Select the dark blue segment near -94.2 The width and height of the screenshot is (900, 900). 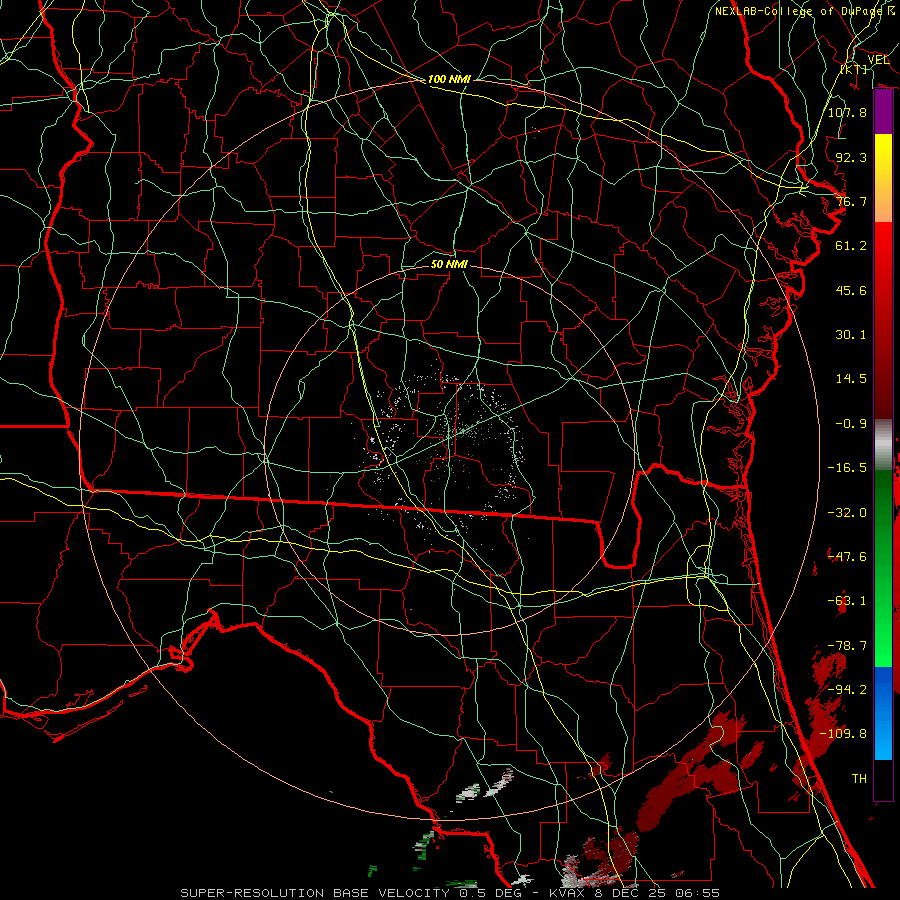[x=883, y=689]
